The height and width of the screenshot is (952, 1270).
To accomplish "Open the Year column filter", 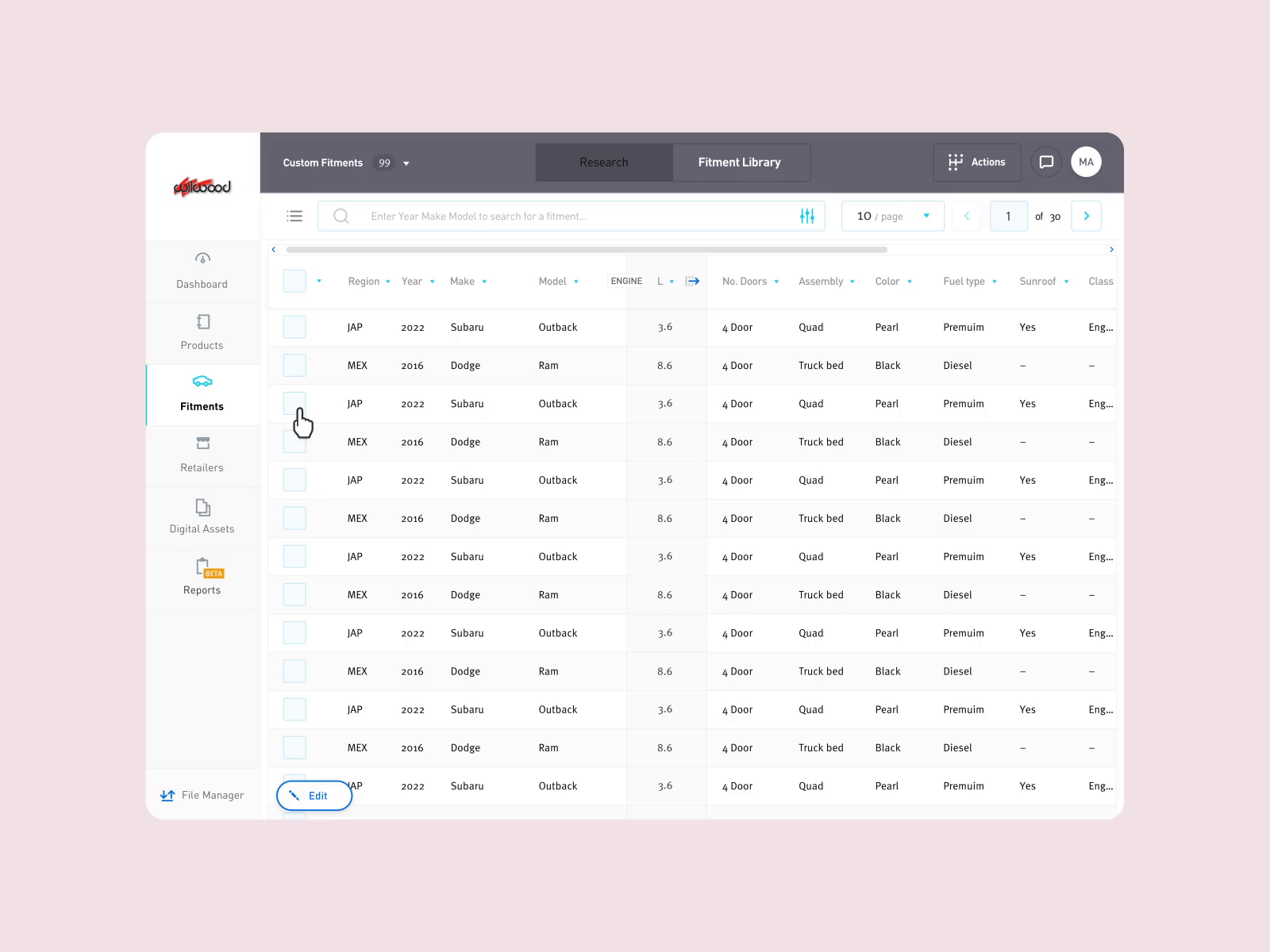I will click(433, 282).
